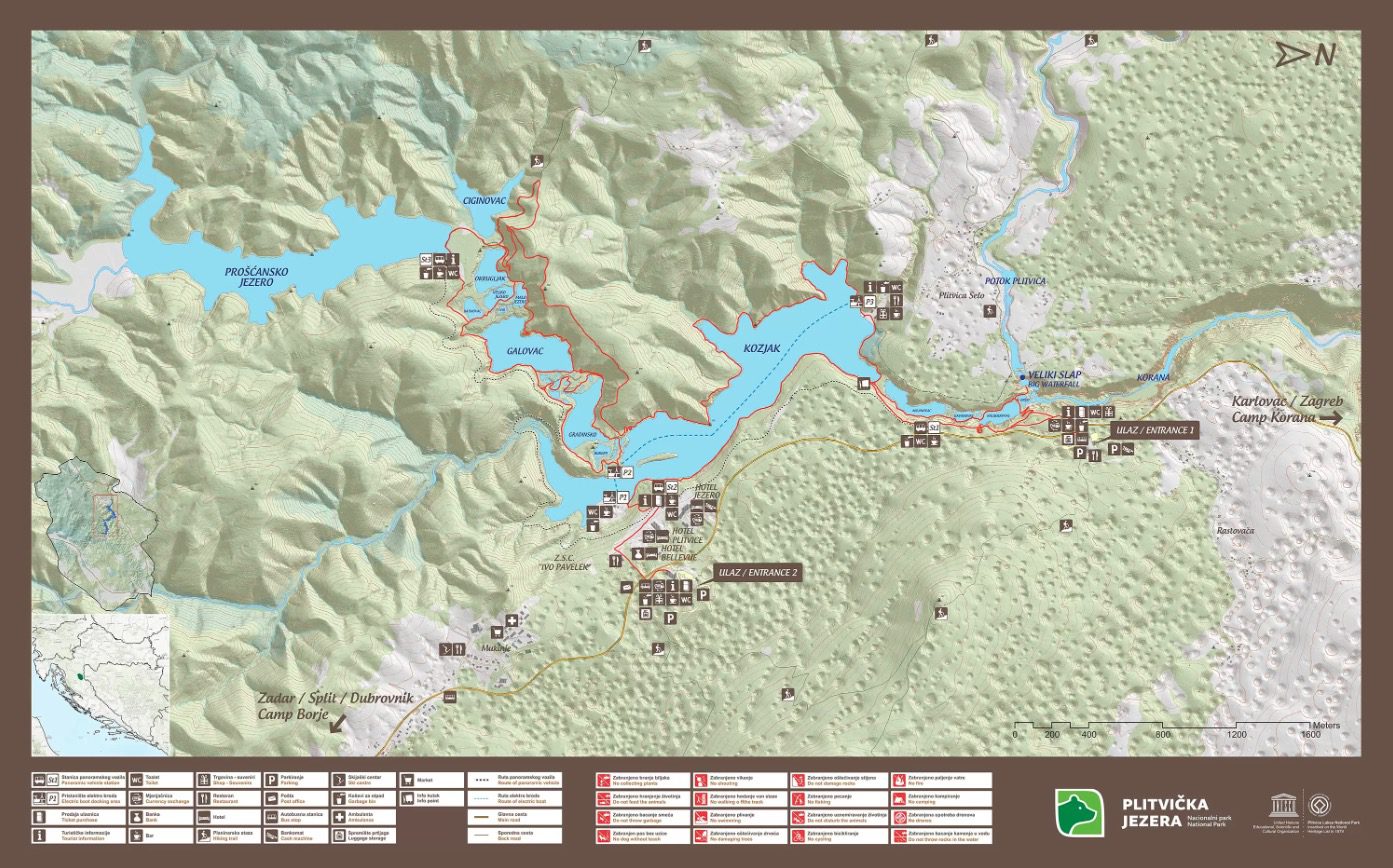
Task: Click the Market cart icon in legend
Action: coord(408,779)
